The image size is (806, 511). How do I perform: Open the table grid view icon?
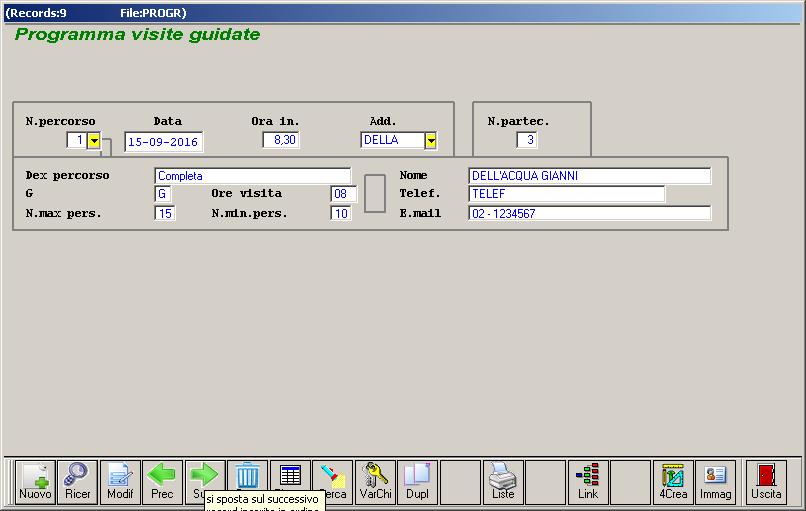coord(290,476)
